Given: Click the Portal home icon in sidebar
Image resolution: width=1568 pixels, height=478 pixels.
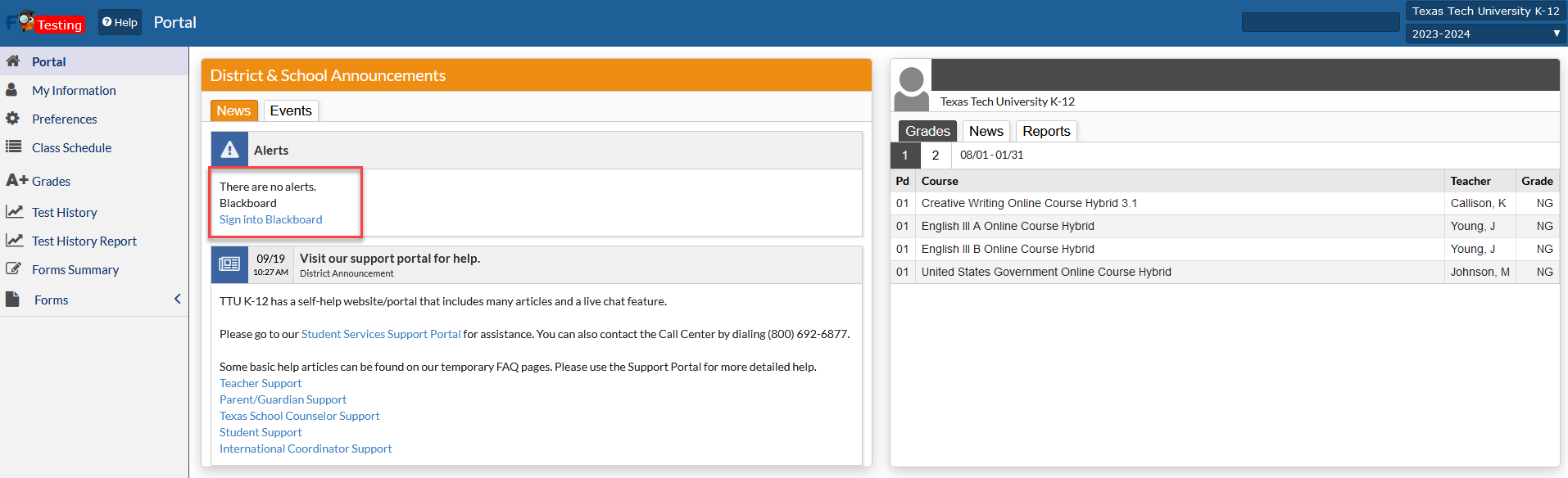Looking at the screenshot, I should (x=13, y=61).
